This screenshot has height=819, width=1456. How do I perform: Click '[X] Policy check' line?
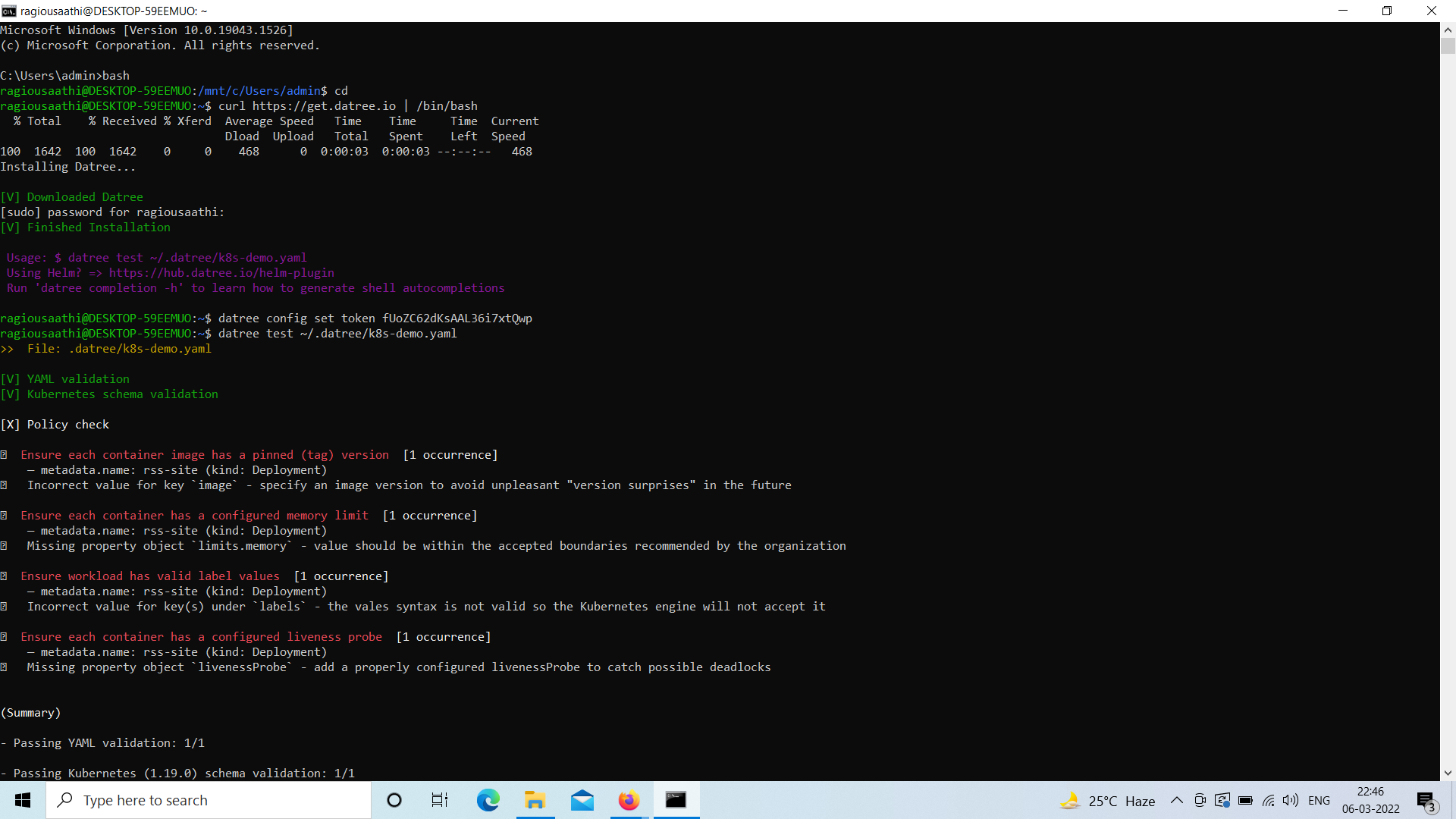(55, 425)
